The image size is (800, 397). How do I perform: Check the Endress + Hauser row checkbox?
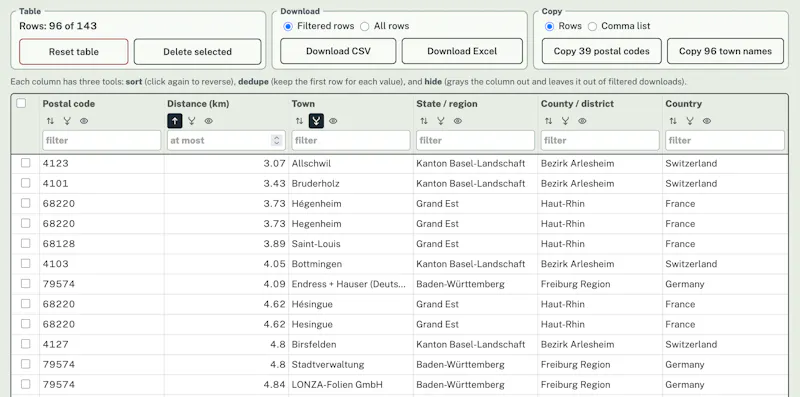26,283
